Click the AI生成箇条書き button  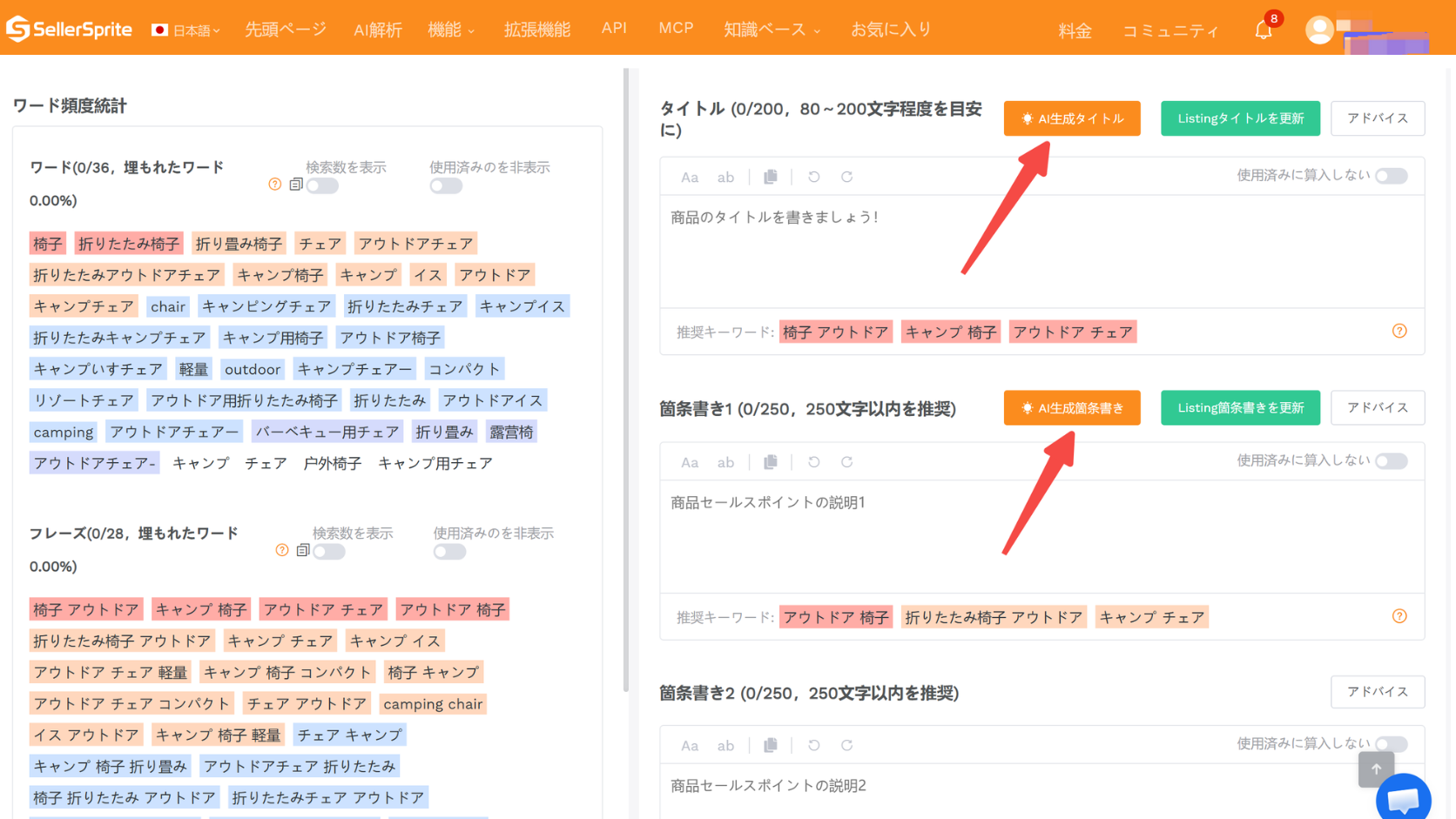[x=1072, y=407]
